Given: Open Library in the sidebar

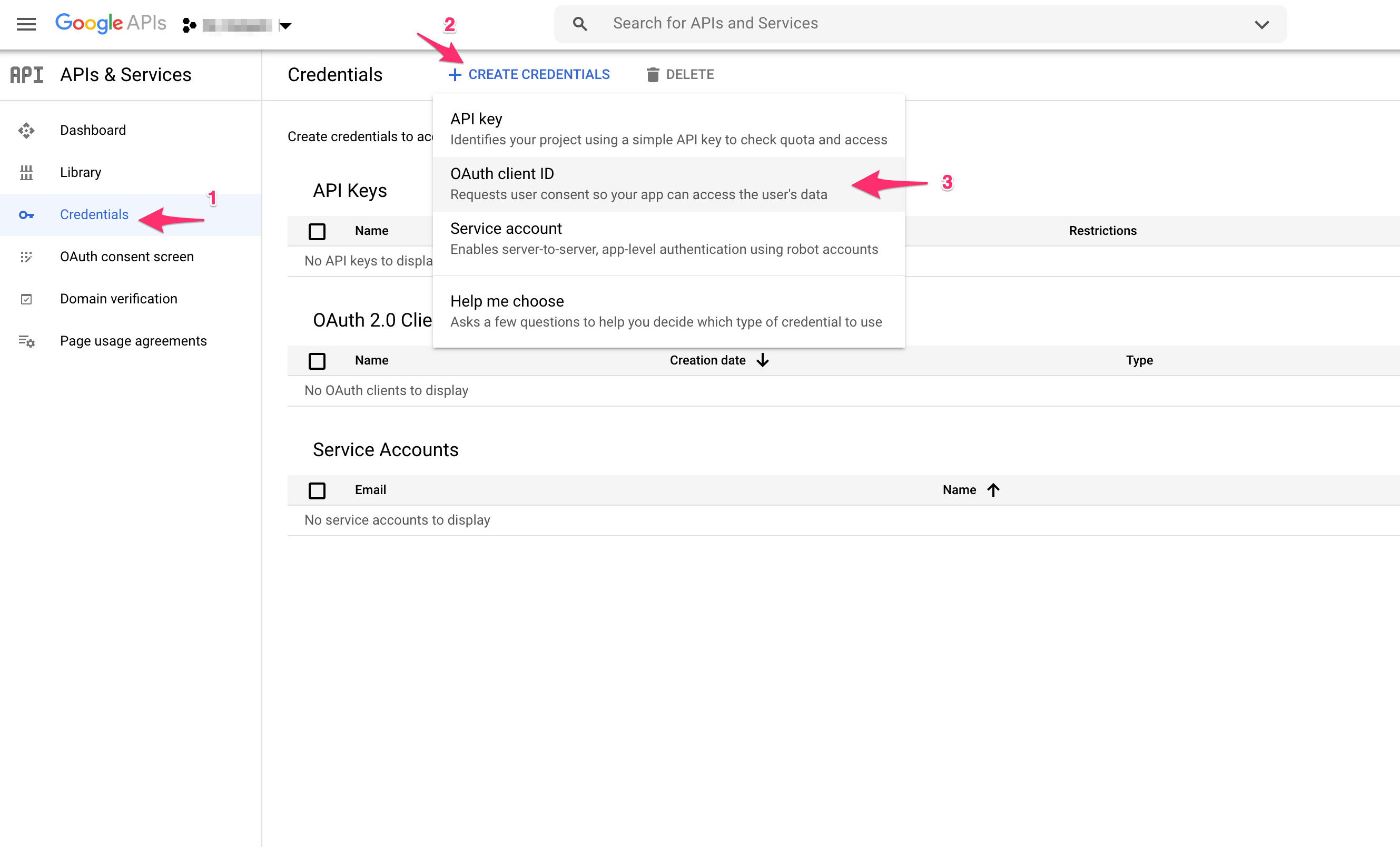Looking at the screenshot, I should pyautogui.click(x=80, y=172).
